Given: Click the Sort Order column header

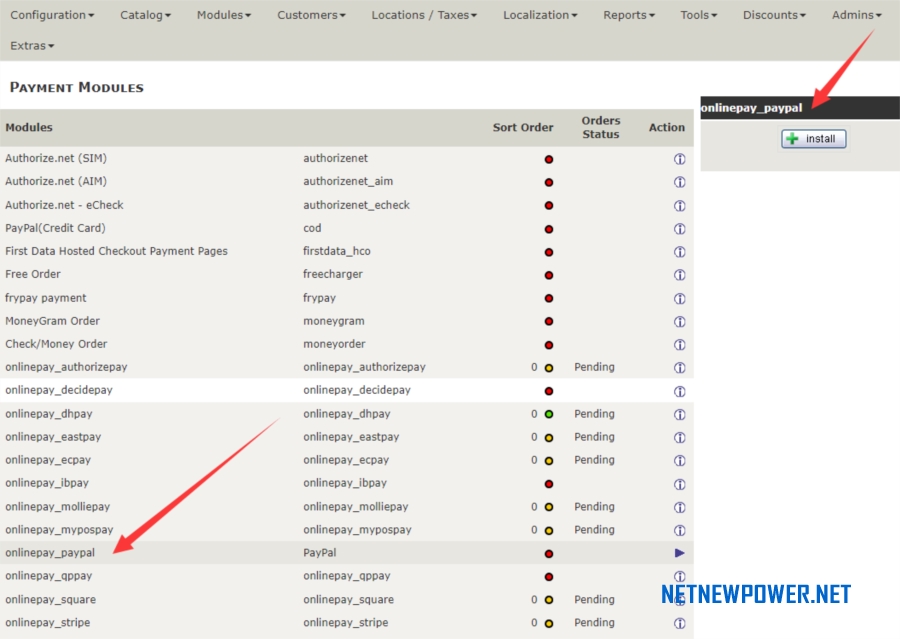Looking at the screenshot, I should coord(523,127).
